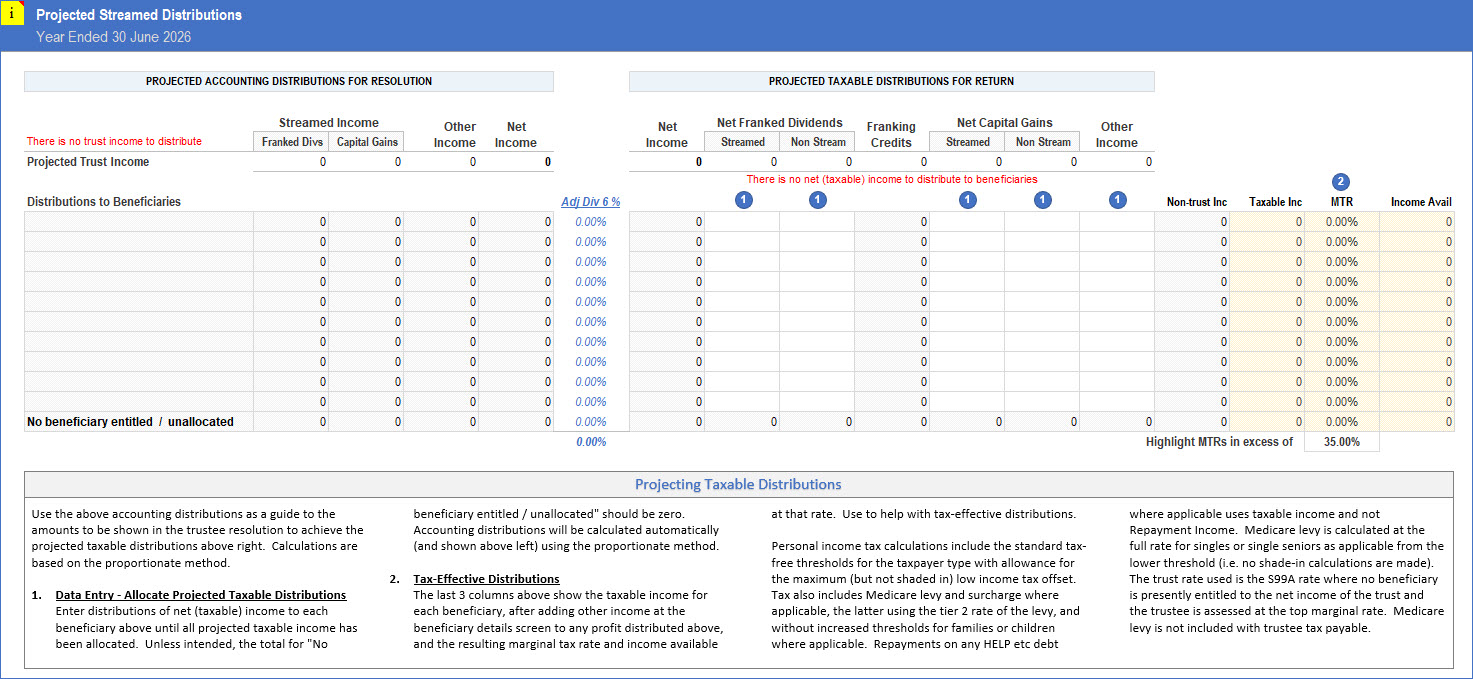Image resolution: width=1473 pixels, height=679 pixels.
Task: Select the Highlight MTRs threshold field showing 35.00%
Action: (1341, 442)
